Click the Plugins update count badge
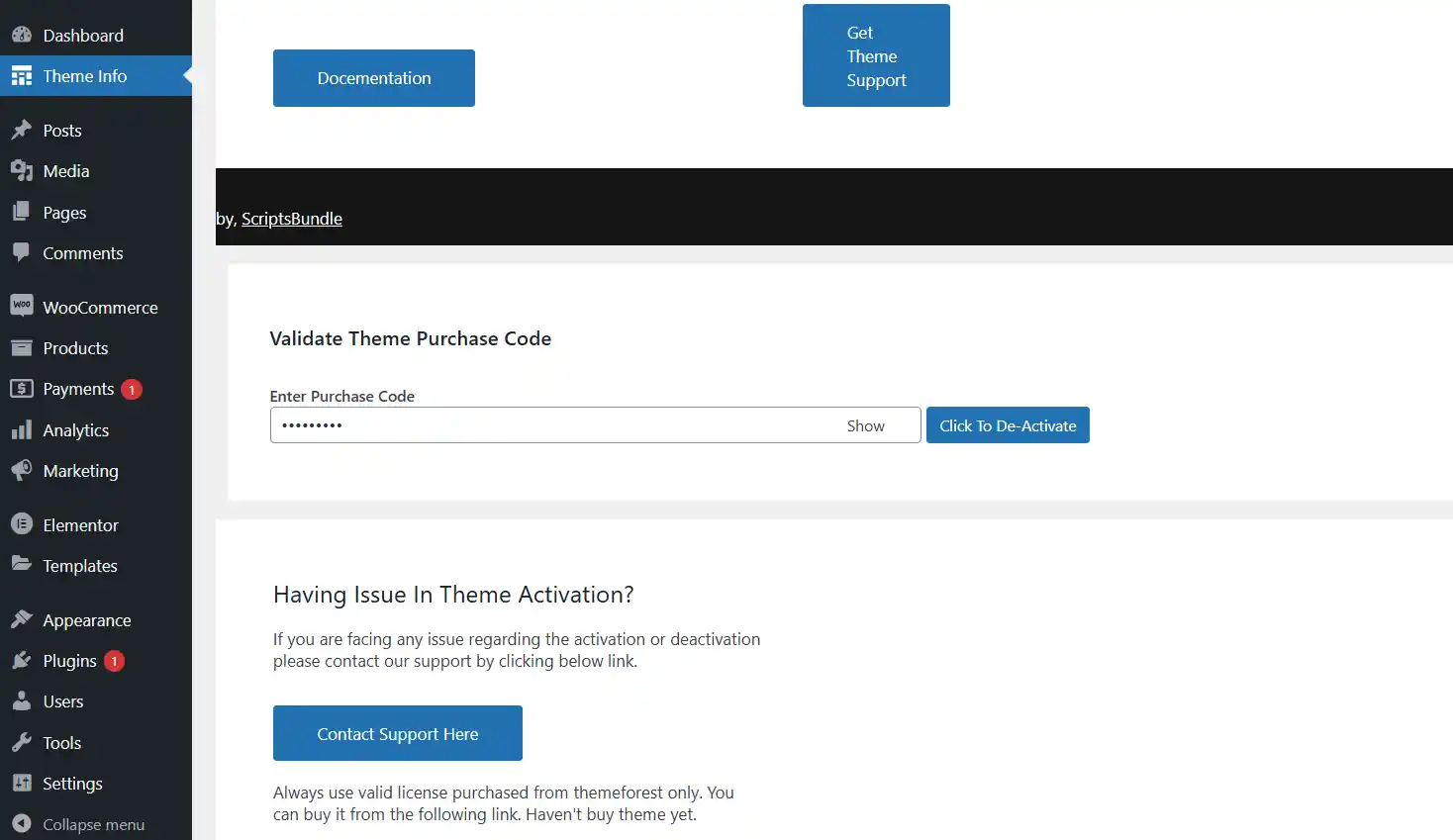The width and height of the screenshot is (1453, 840). click(115, 661)
